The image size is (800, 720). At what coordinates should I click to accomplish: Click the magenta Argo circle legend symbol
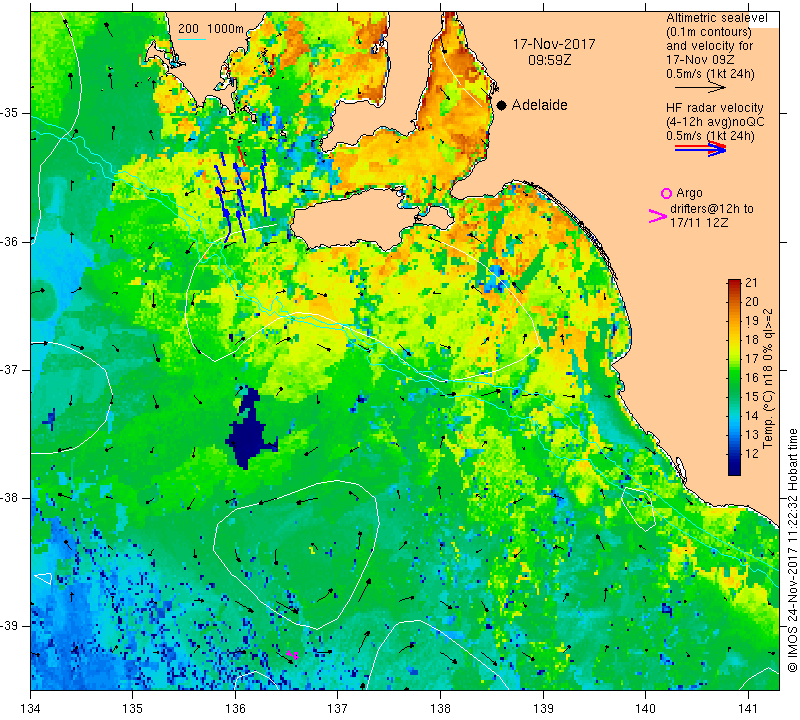coord(666,193)
